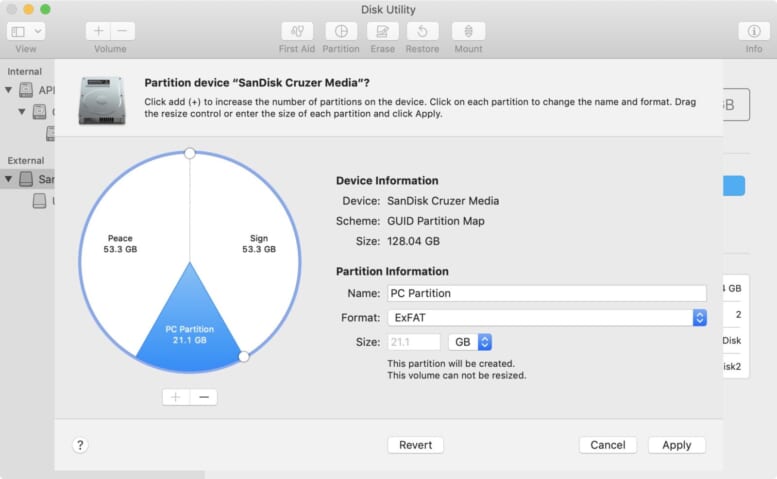Click the partition Size field
Viewport: 777px width, 479px height.
(414, 342)
